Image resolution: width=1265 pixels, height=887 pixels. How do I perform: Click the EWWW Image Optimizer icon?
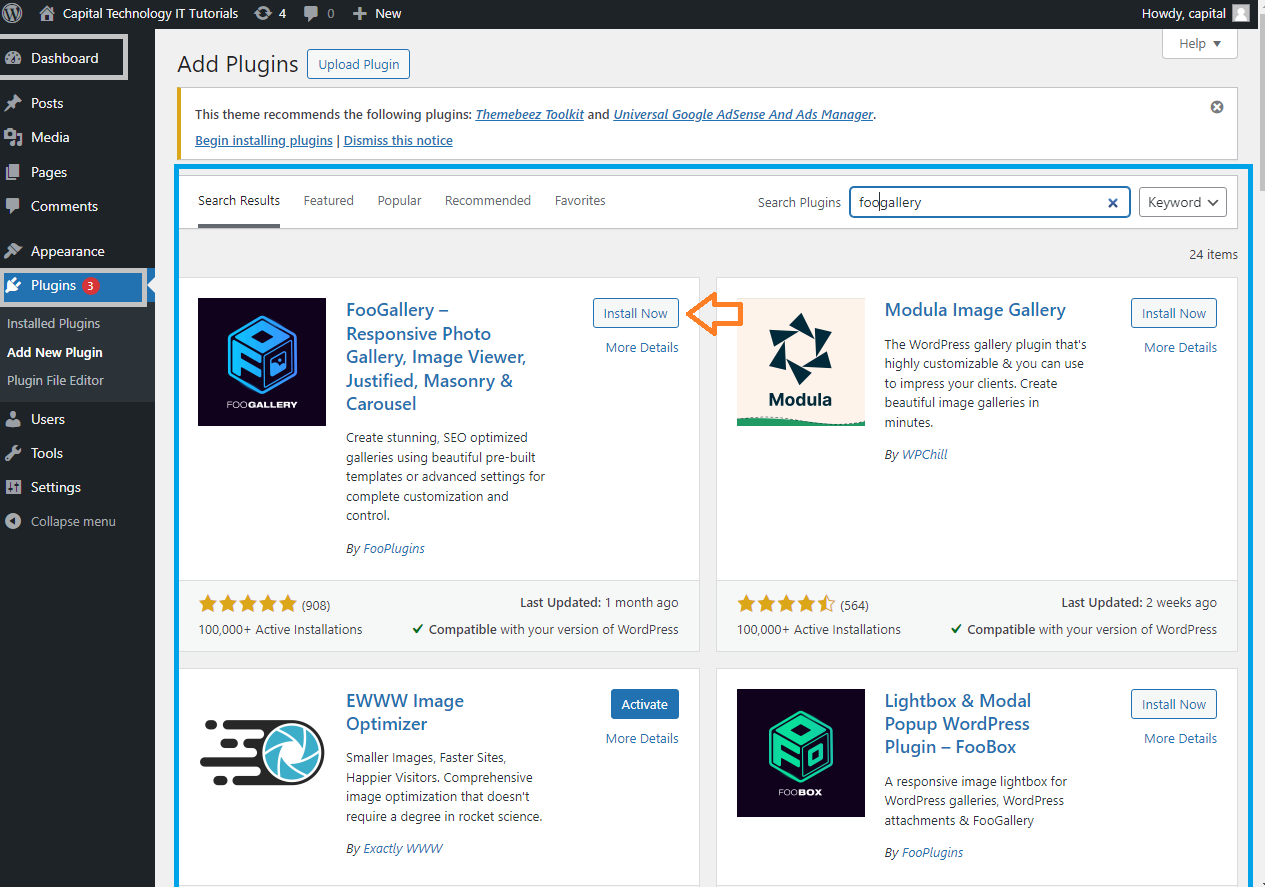[x=262, y=753]
